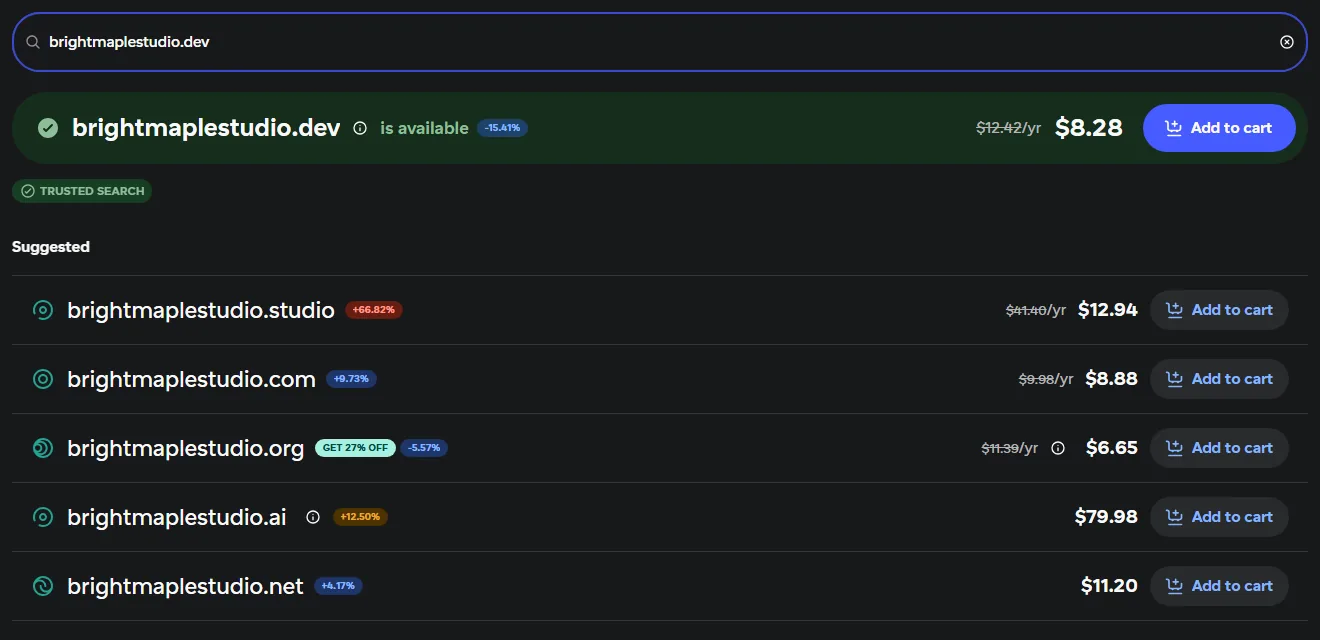Select the brightmaplestudio.net domain name
This screenshot has height=640, width=1320.
185,586
